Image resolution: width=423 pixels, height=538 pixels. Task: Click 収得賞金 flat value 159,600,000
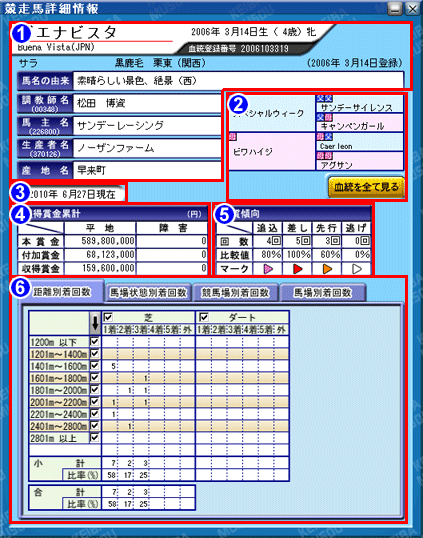[108, 268]
